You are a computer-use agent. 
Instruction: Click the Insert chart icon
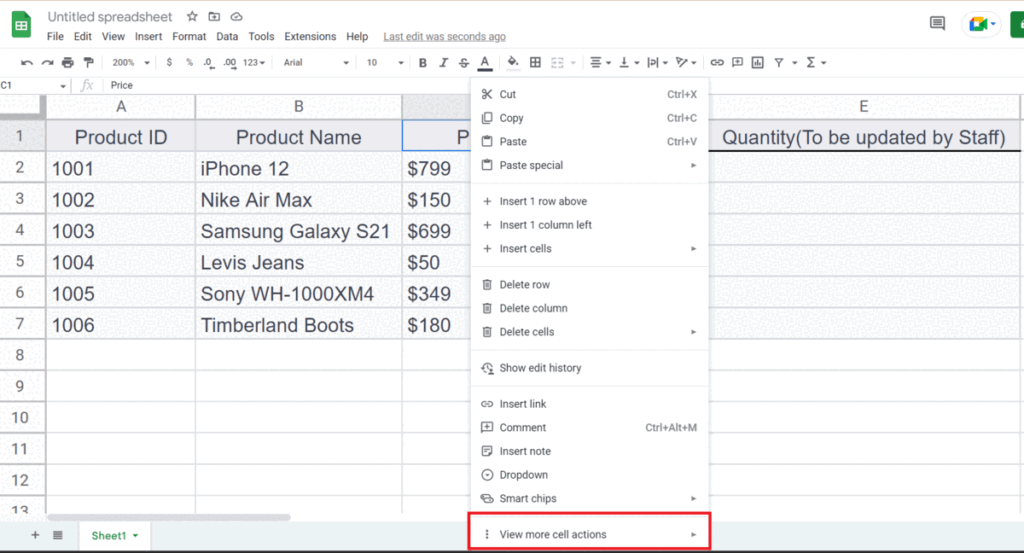758,63
